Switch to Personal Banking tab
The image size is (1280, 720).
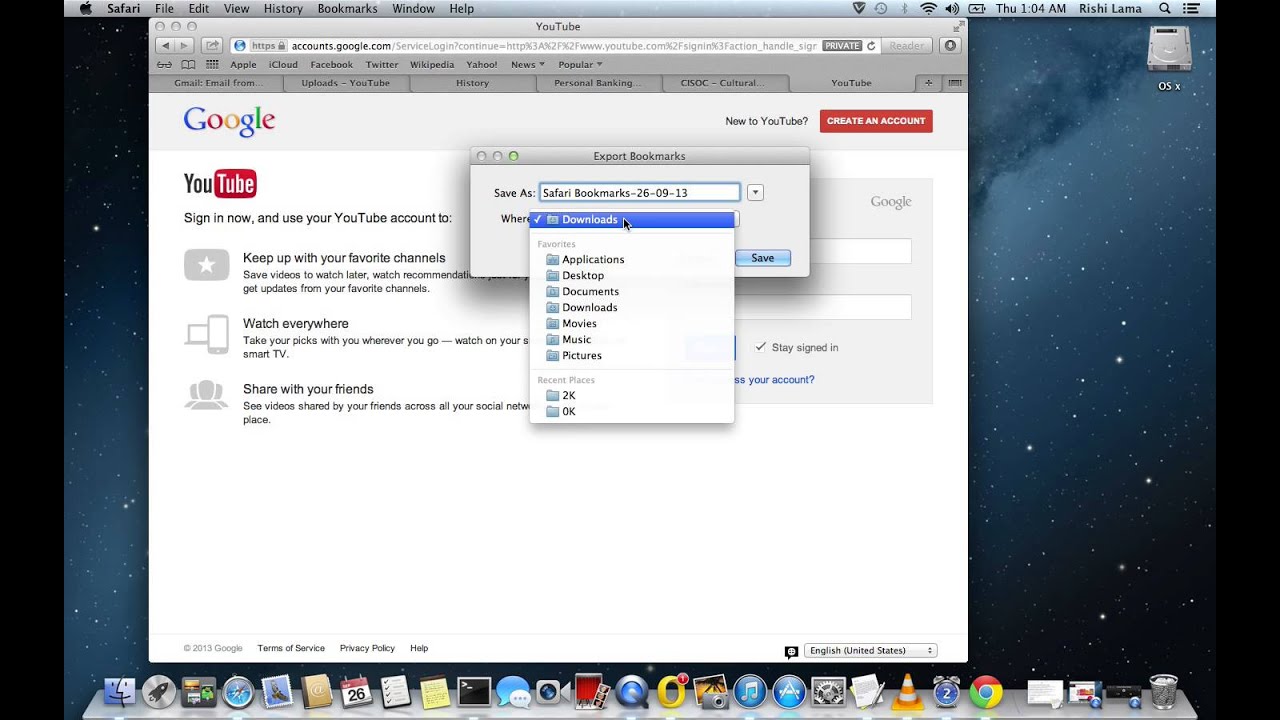599,83
